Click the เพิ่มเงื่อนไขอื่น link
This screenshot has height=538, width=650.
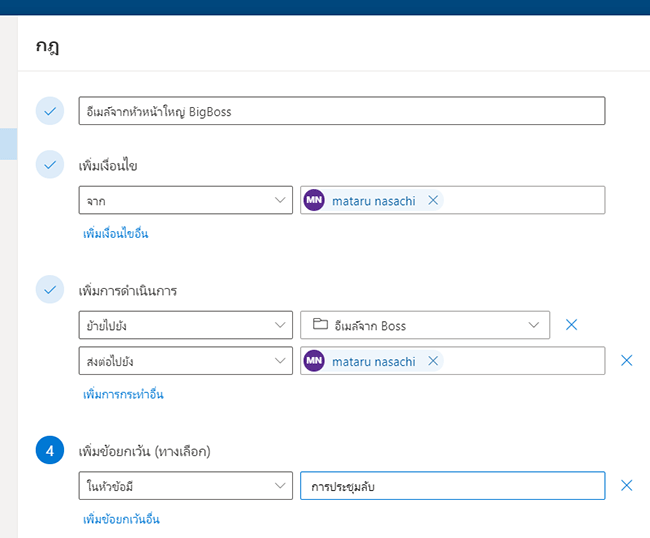click(x=116, y=233)
